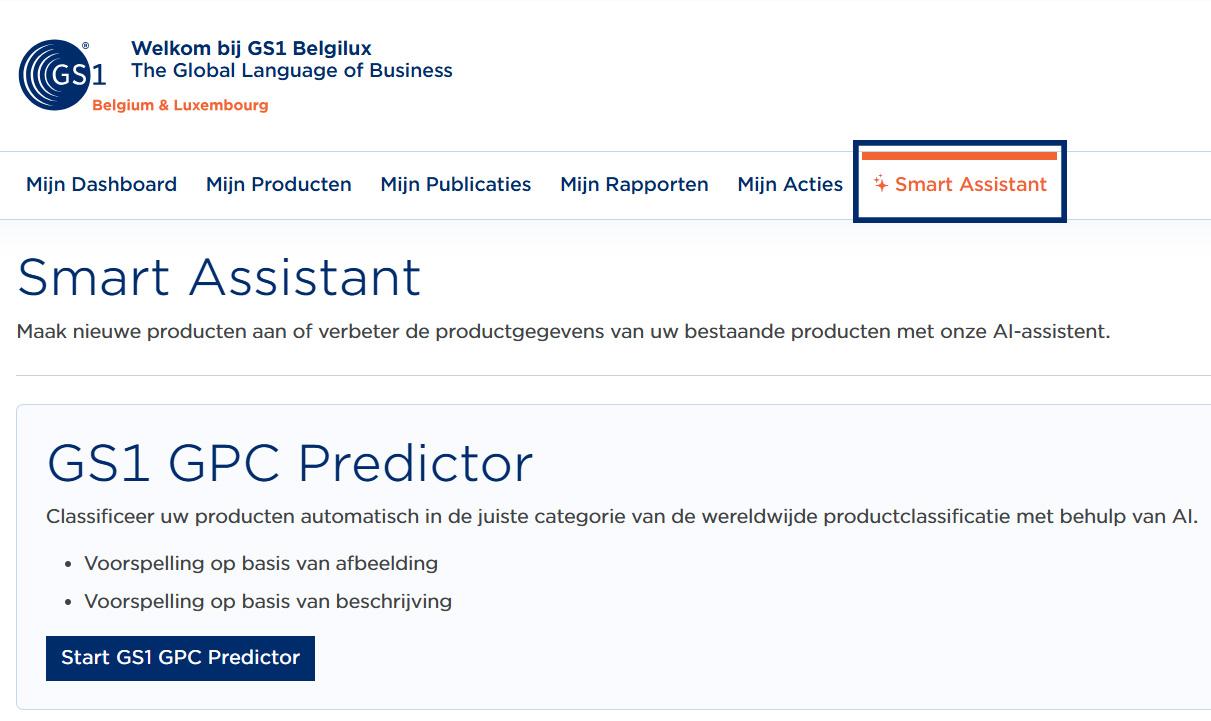Viewport: 1211px width, 721px height.
Task: Click the bullet Voorspelling op basis van afbeelding
Action: (x=262, y=563)
